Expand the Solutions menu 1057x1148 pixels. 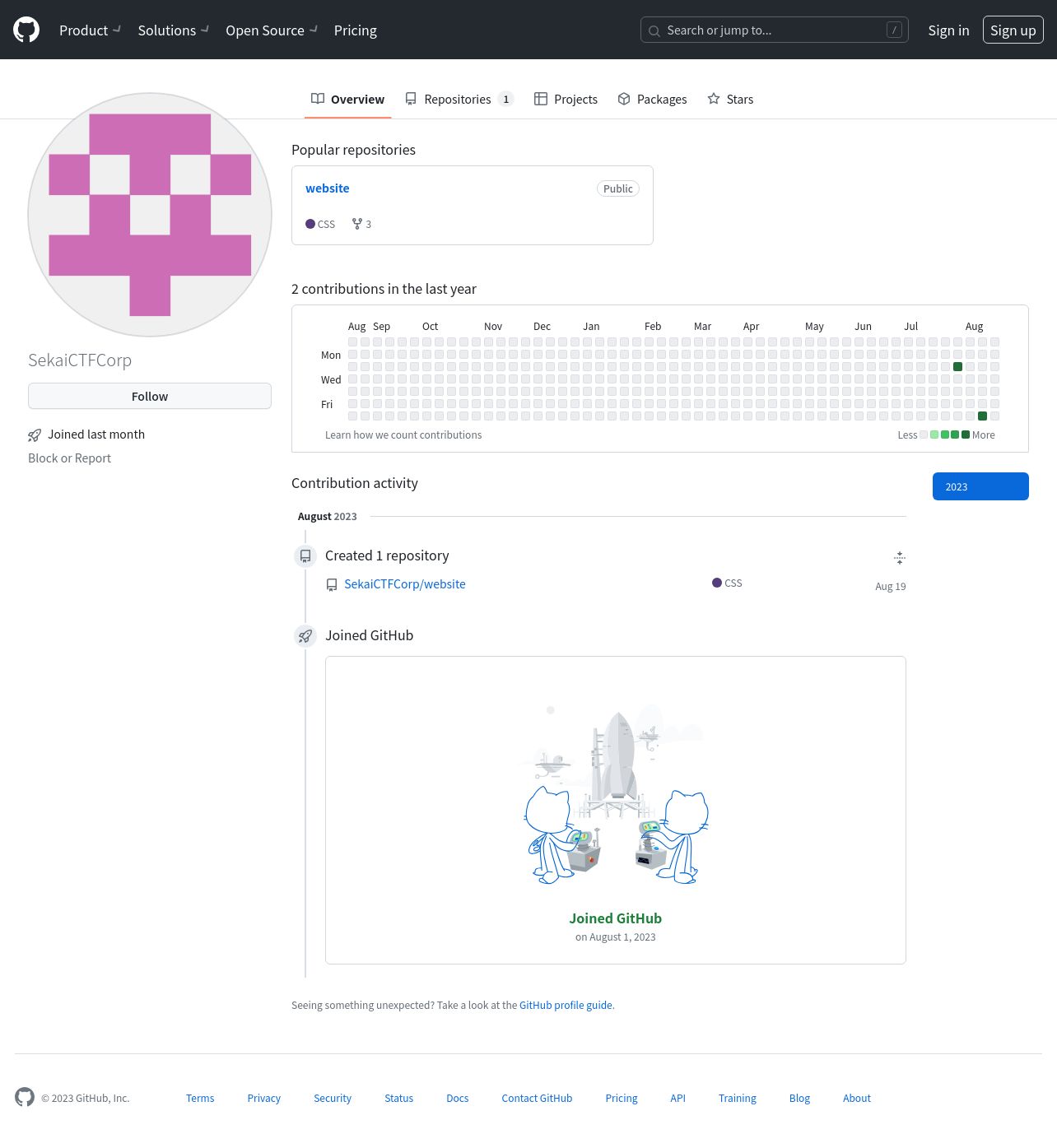pos(173,30)
